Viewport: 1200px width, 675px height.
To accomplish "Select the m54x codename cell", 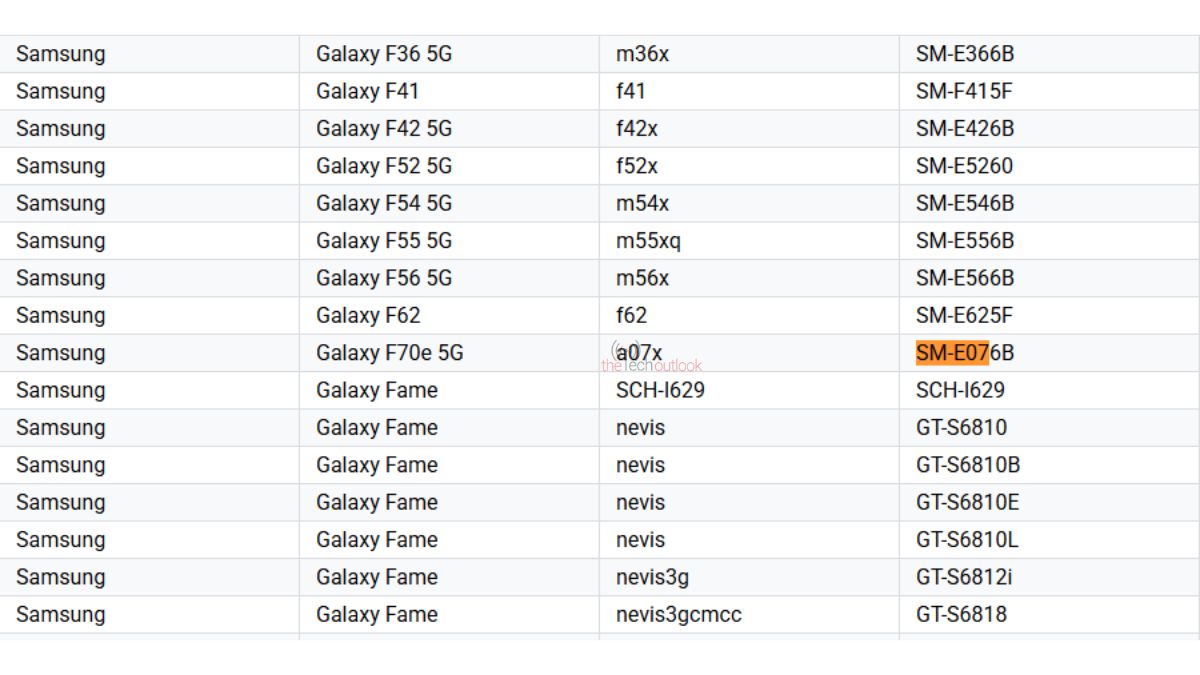I will 642,203.
